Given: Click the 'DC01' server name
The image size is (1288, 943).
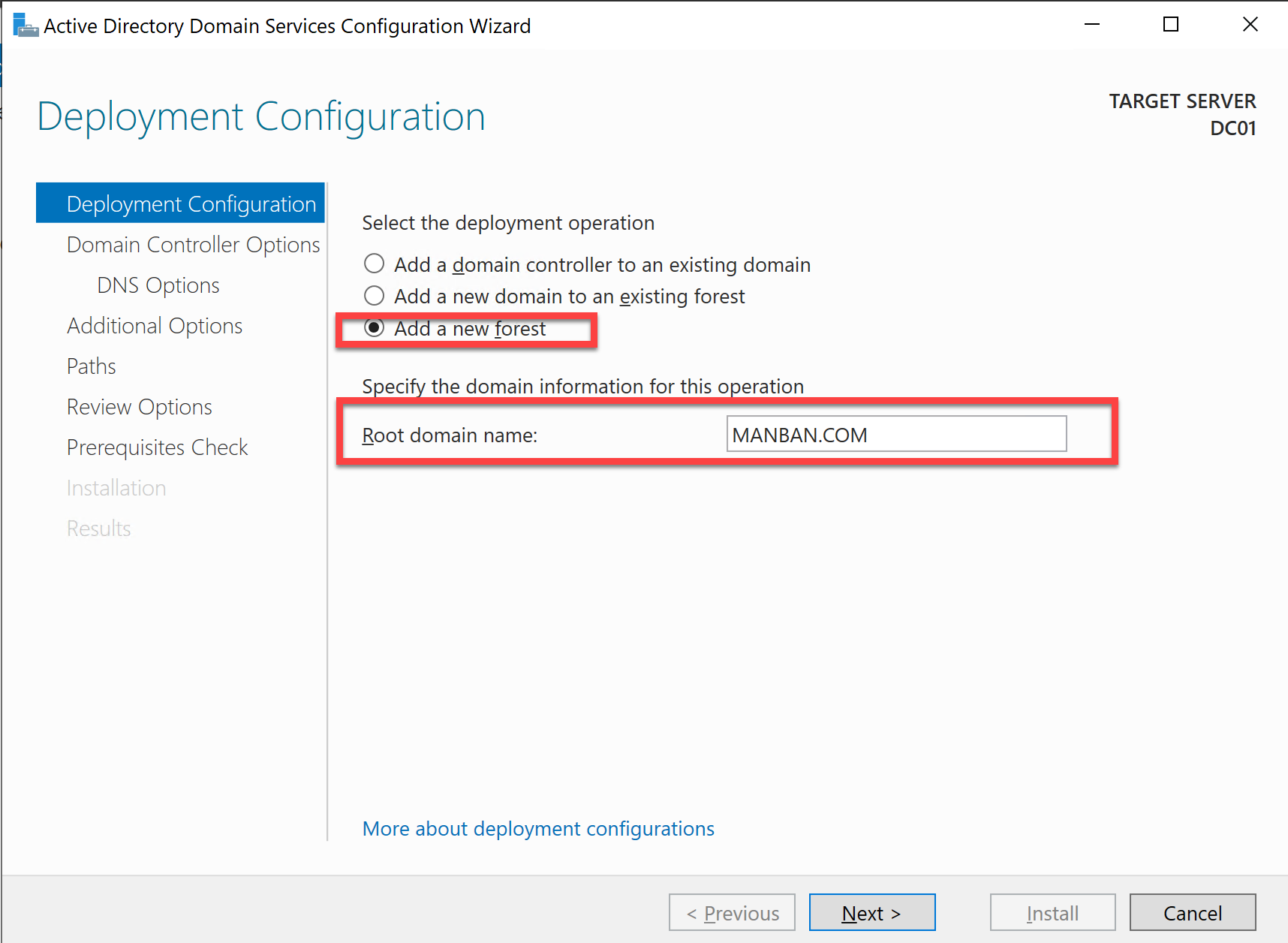Looking at the screenshot, I should (1233, 128).
